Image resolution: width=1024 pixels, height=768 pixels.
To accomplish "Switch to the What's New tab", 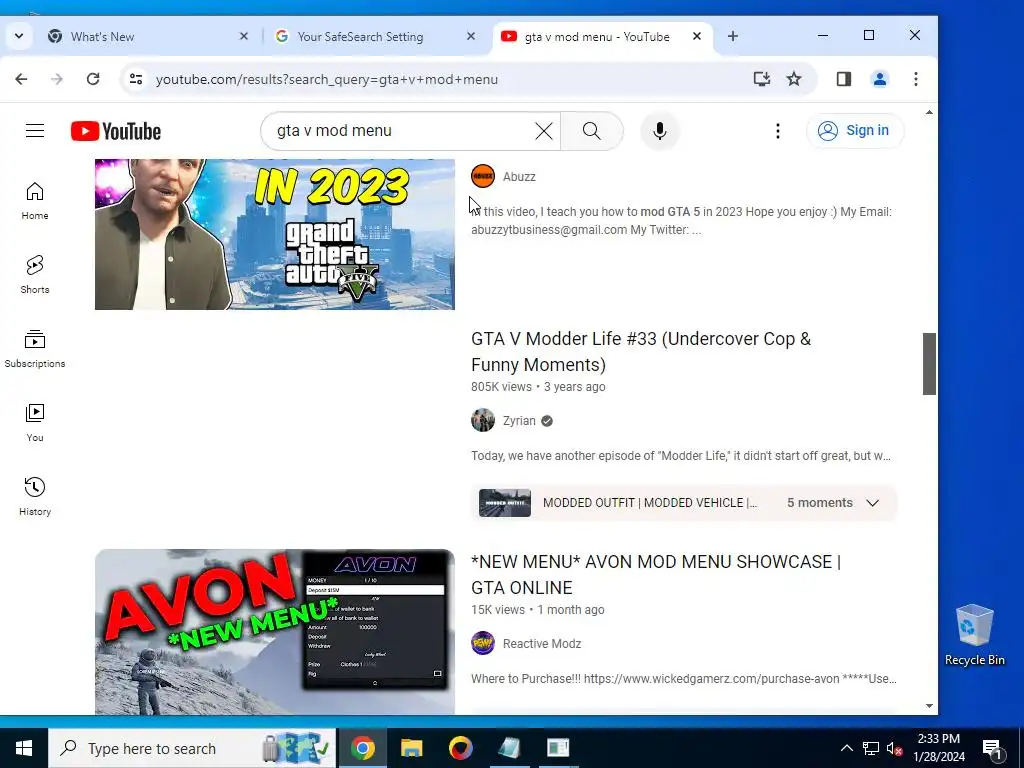I will pyautogui.click(x=149, y=37).
